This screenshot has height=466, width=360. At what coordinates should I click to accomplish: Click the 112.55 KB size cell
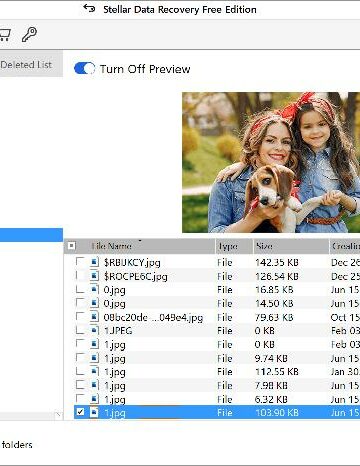(277, 372)
